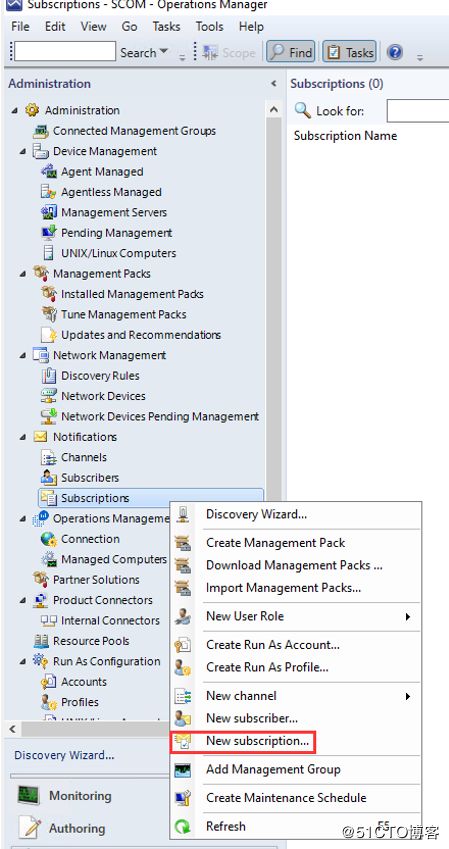Click the Network Devices icon
The image size is (449, 849).
[x=49, y=396]
